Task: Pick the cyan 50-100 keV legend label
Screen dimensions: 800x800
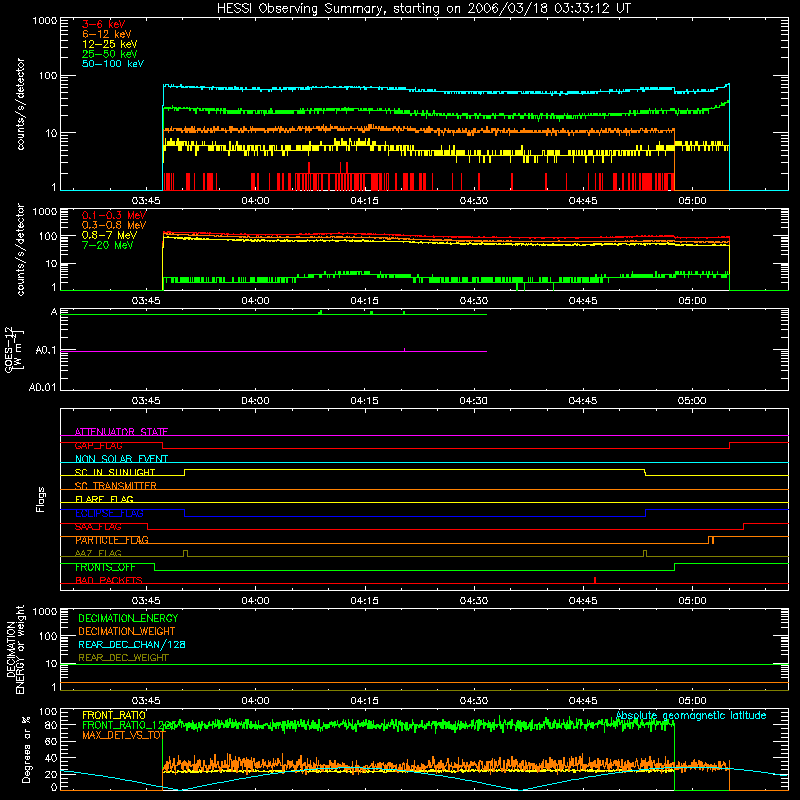Action: [x=113, y=64]
